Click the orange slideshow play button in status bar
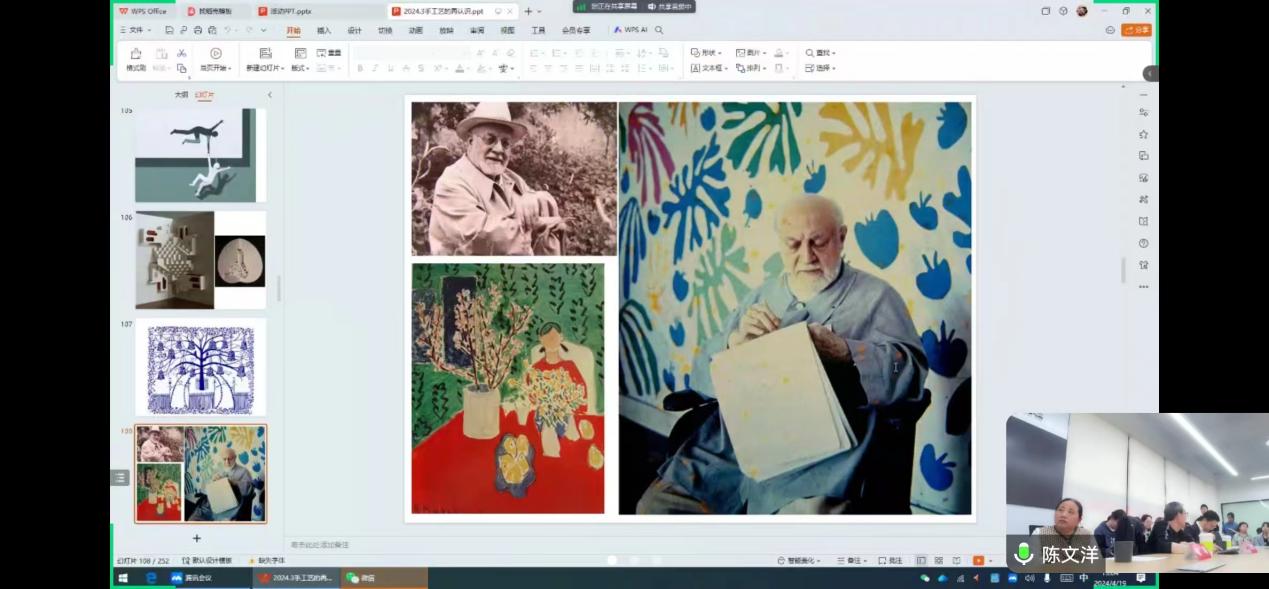 (x=978, y=560)
